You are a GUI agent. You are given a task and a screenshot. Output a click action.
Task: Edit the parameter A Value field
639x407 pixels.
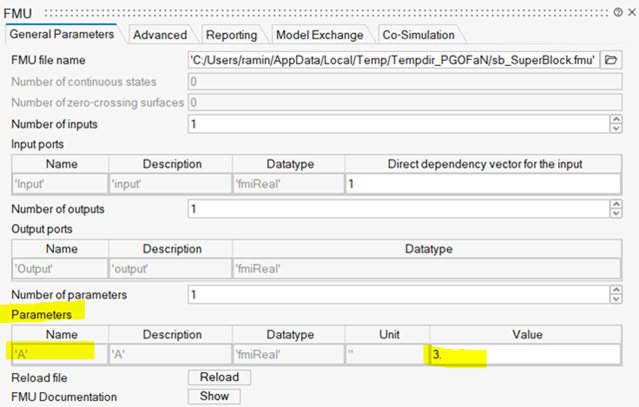tap(520, 354)
